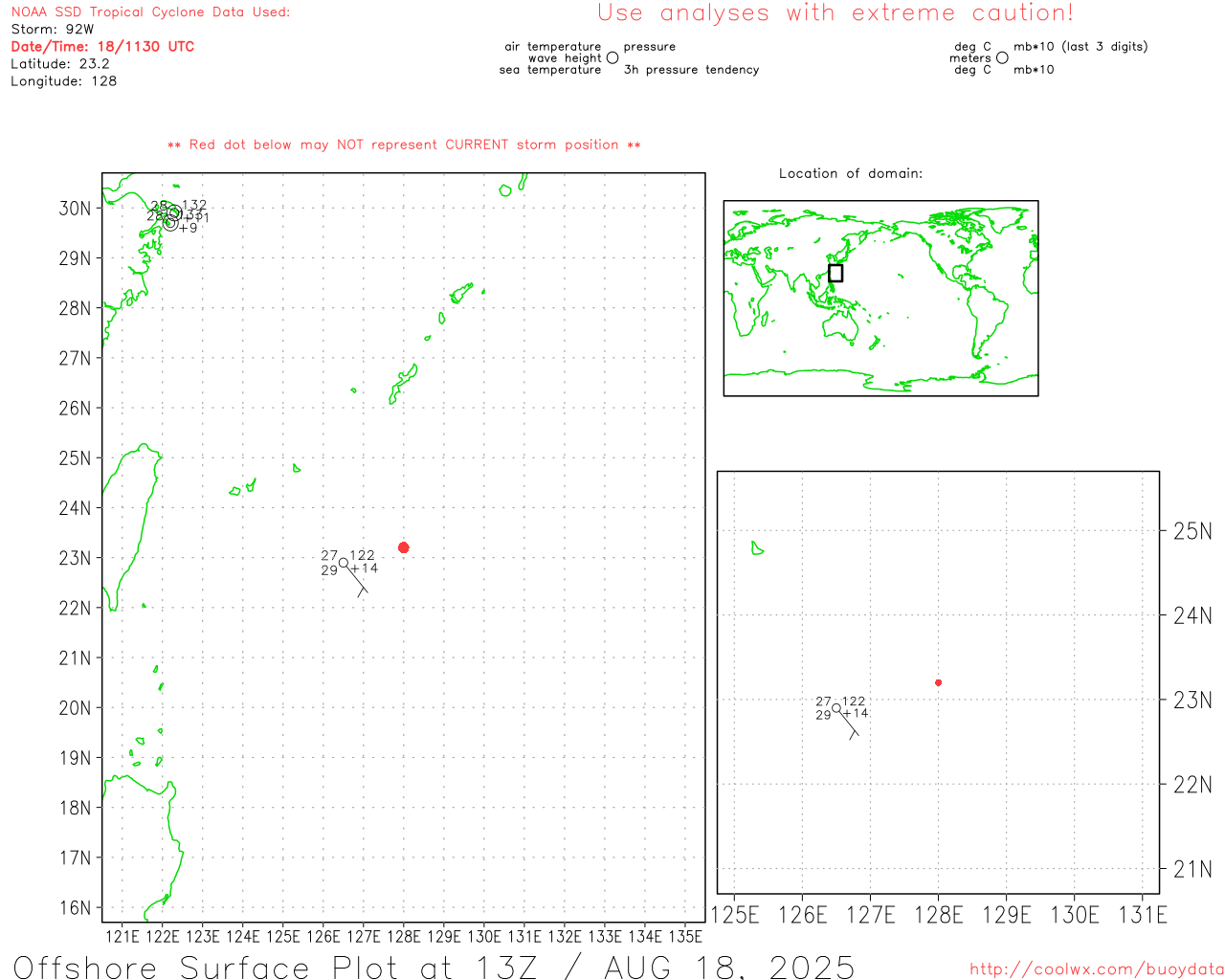Screen dimensions: 1225x980
Task: Click the '+14' value in inset map
Action: point(856,713)
